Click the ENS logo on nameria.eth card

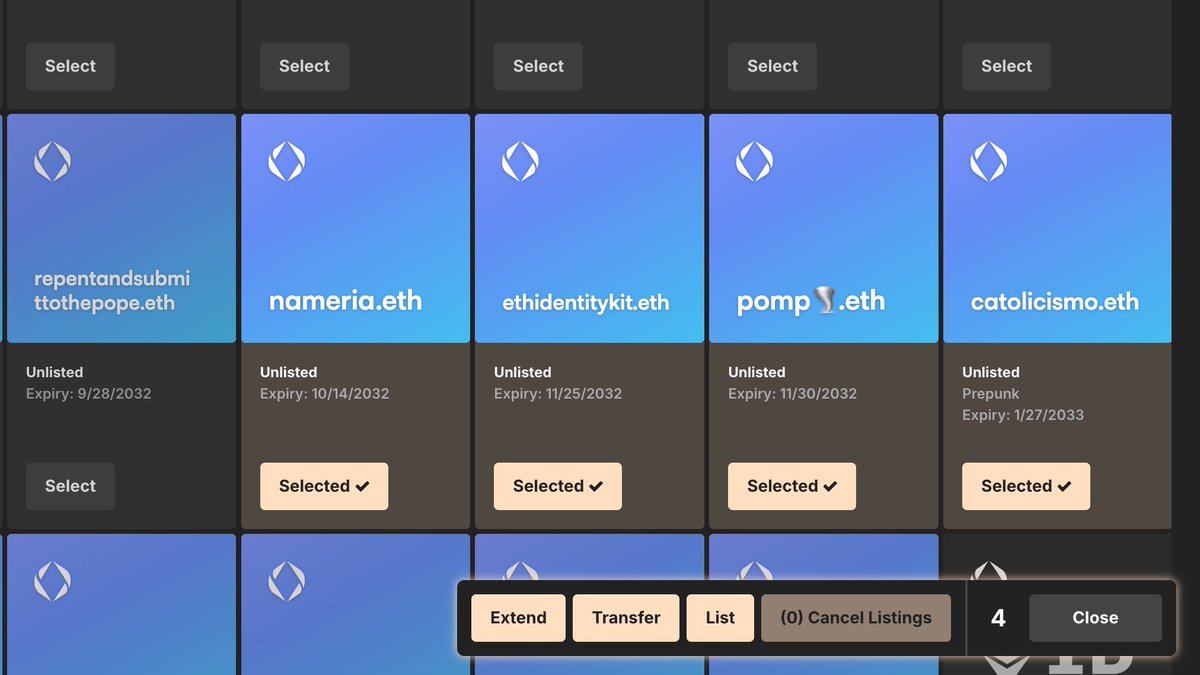click(286, 161)
